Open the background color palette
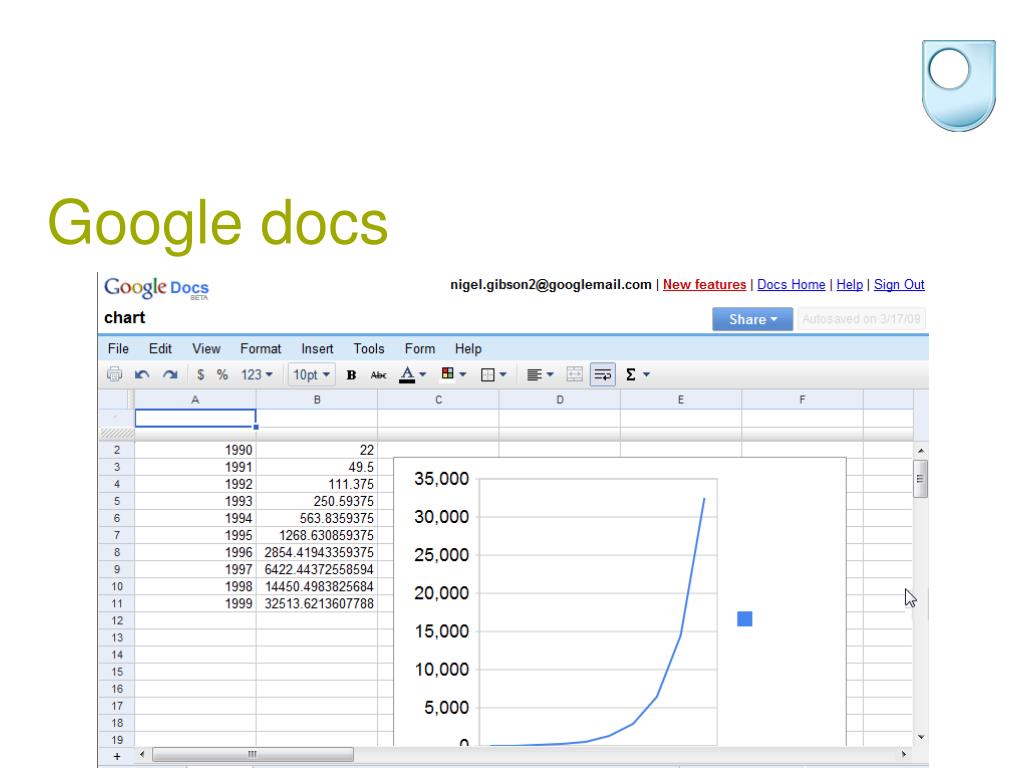 453,374
